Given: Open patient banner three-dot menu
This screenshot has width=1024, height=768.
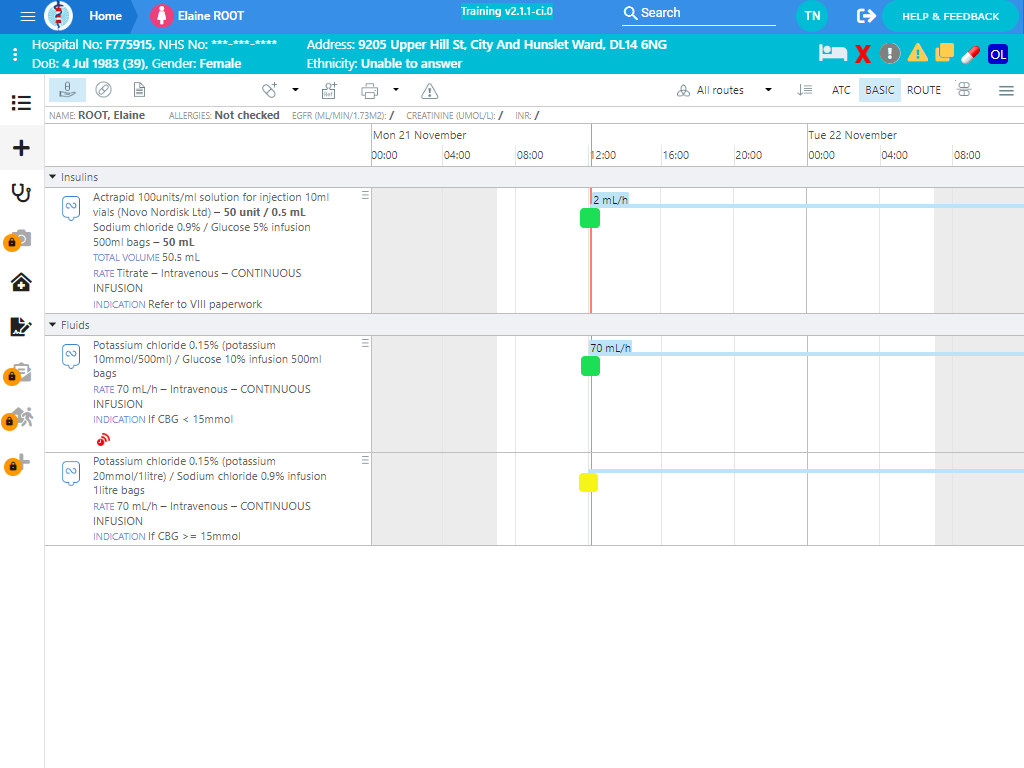Looking at the screenshot, I should pos(15,54).
